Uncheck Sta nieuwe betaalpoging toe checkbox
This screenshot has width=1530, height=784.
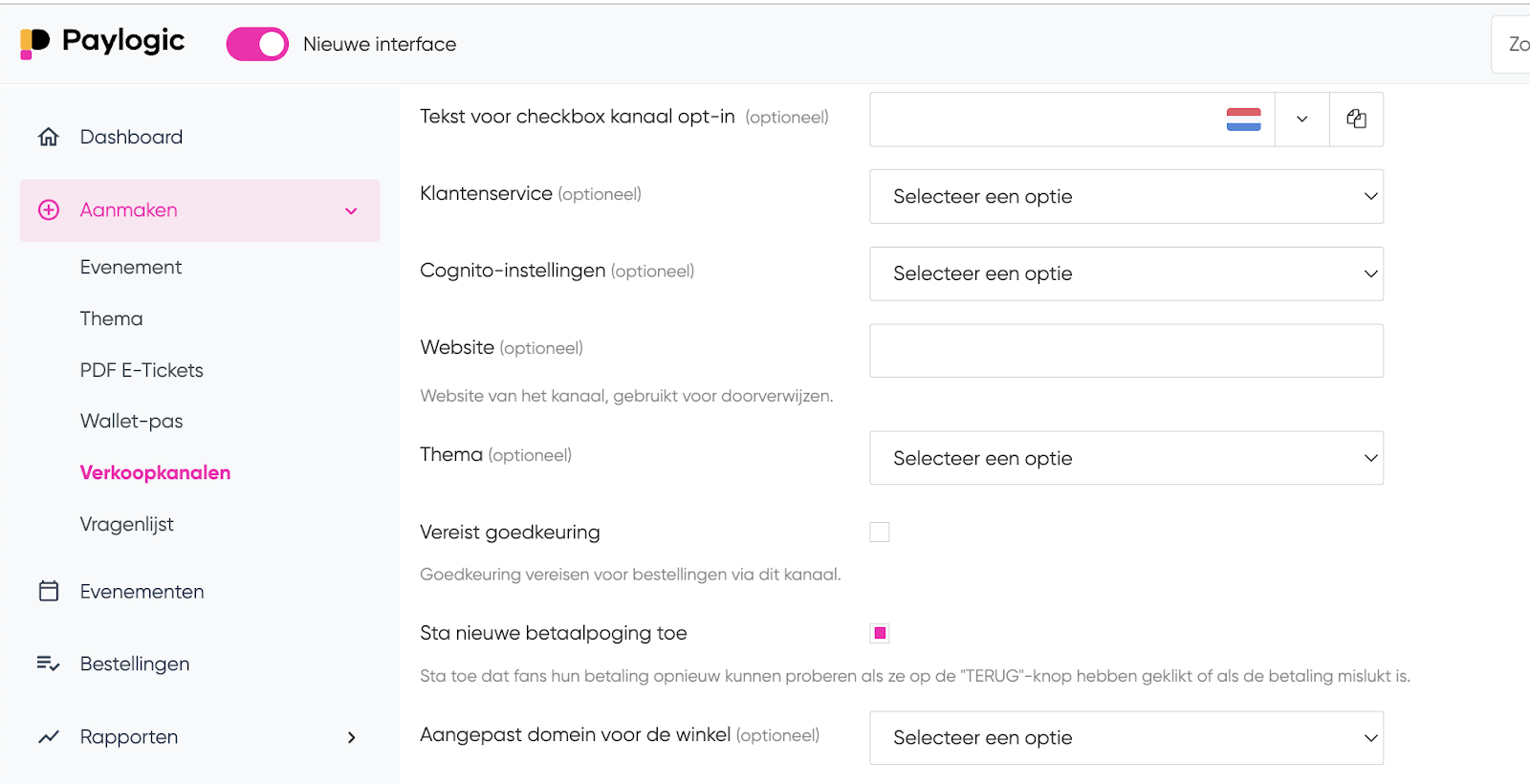coord(880,633)
